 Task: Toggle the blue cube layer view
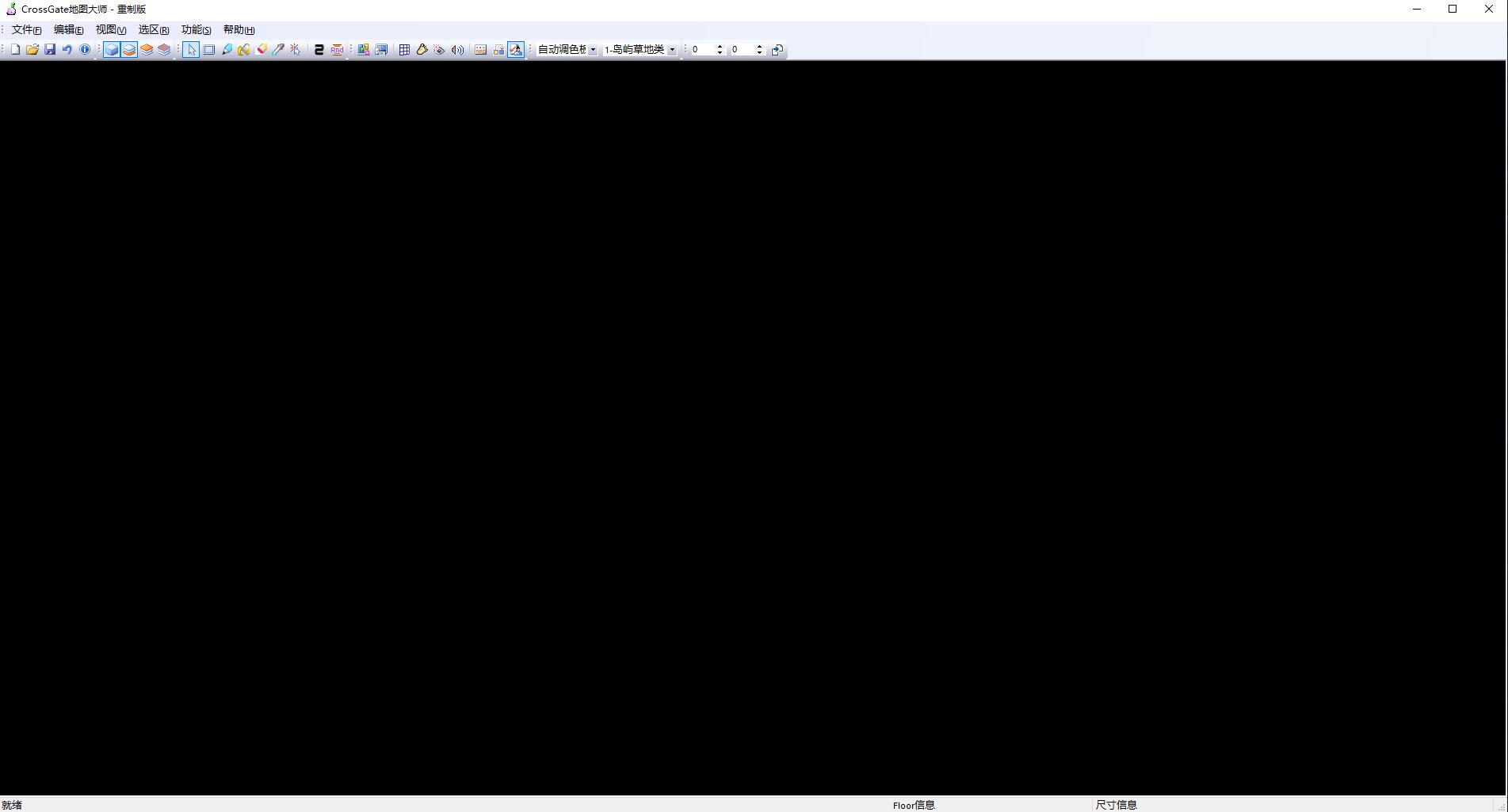tap(112, 49)
